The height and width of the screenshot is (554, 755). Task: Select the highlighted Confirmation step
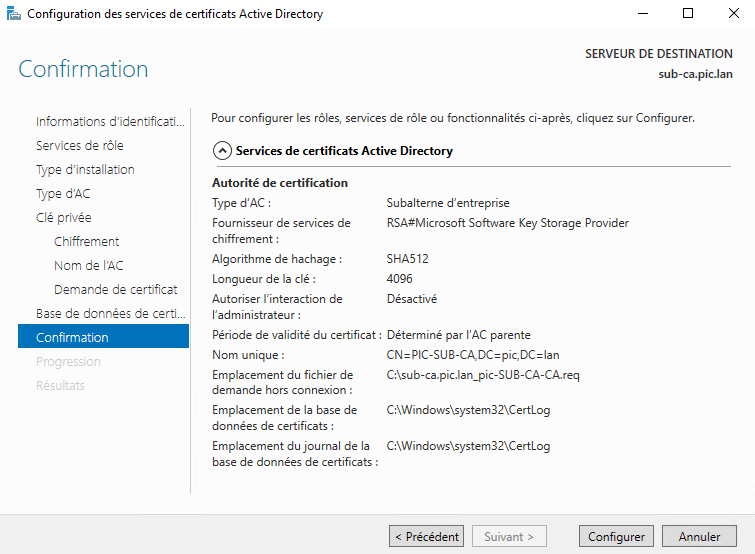[x=104, y=336]
